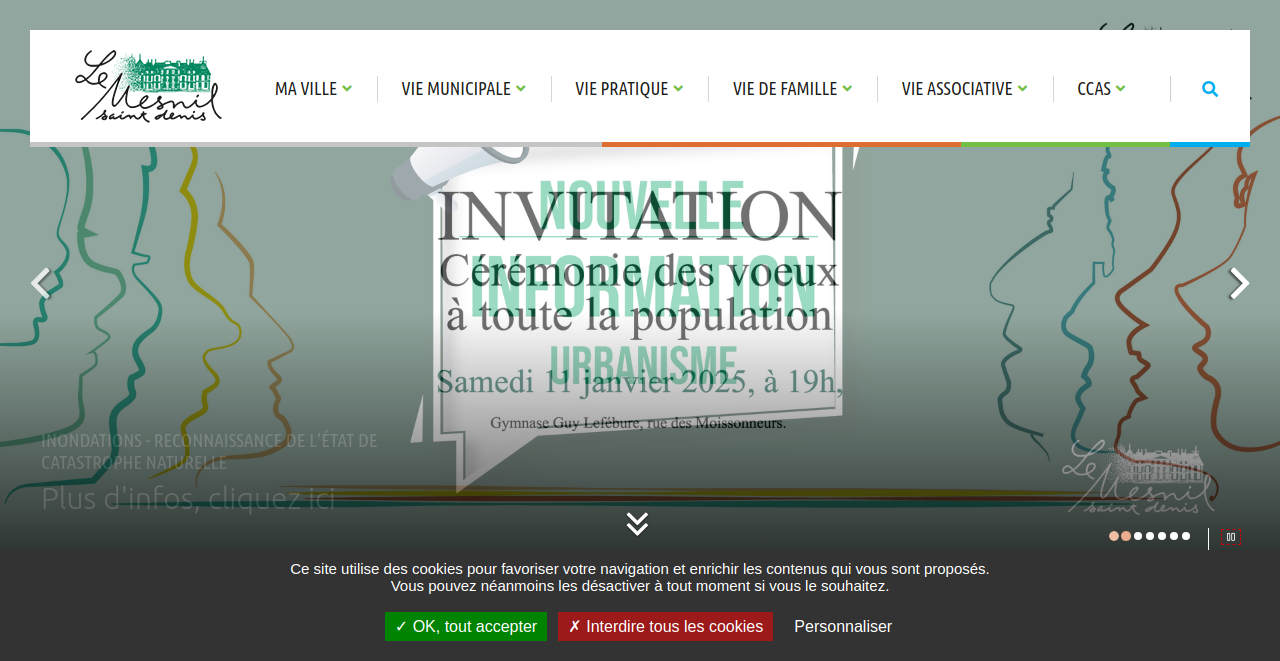Go to the previous slide with left arrow
The image size is (1280, 661).
click(x=40, y=283)
